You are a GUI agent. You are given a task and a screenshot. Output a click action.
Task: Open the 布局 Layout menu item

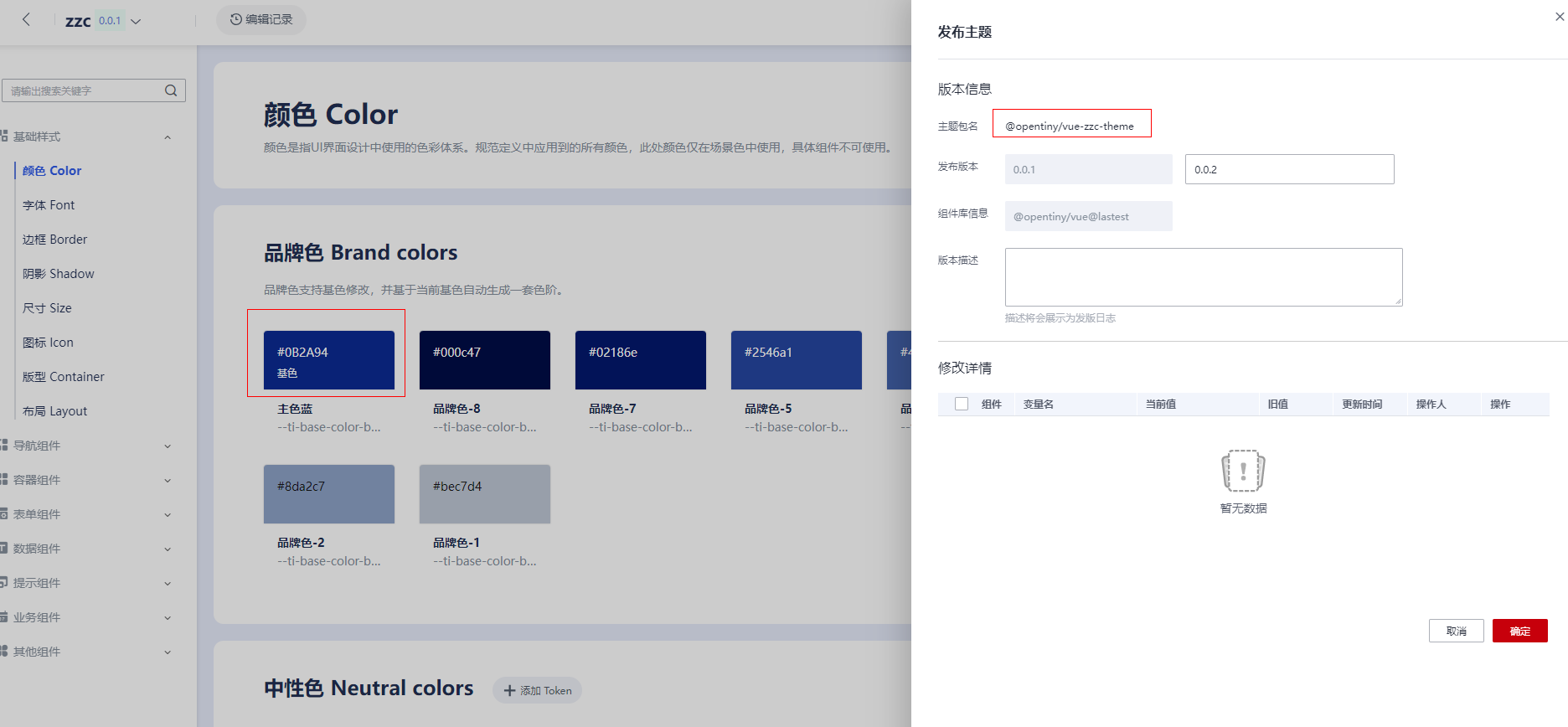54,411
